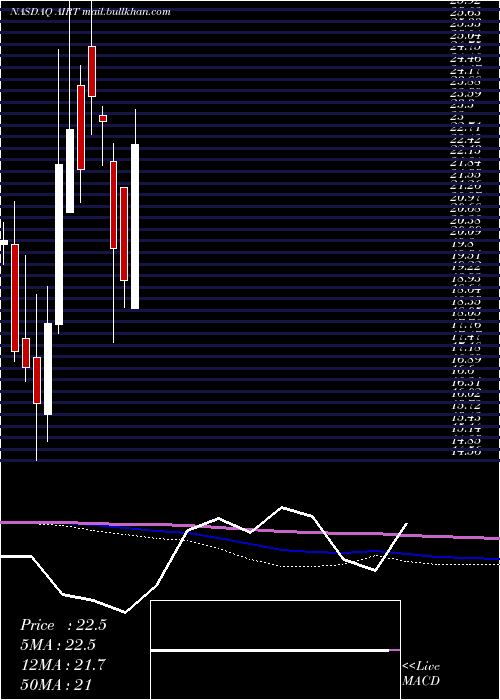Select the '50MA : 21' value
This screenshot has width=500, height=700.
point(56,684)
